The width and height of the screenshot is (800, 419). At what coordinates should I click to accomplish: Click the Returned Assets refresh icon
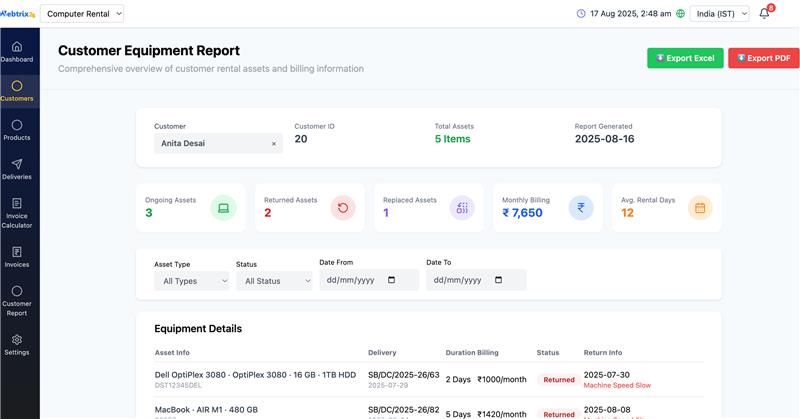coord(342,208)
